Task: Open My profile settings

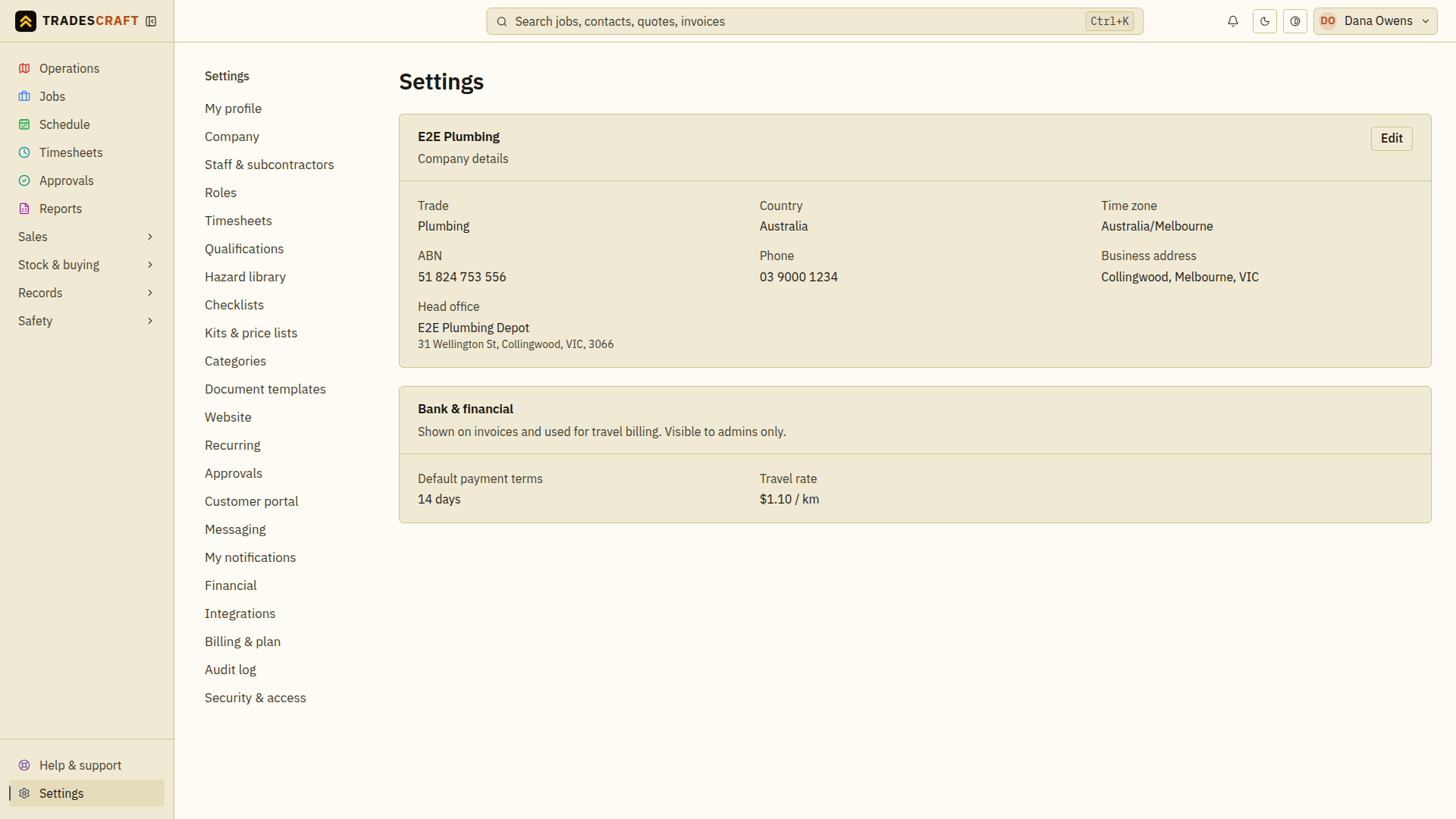Action: 233,108
